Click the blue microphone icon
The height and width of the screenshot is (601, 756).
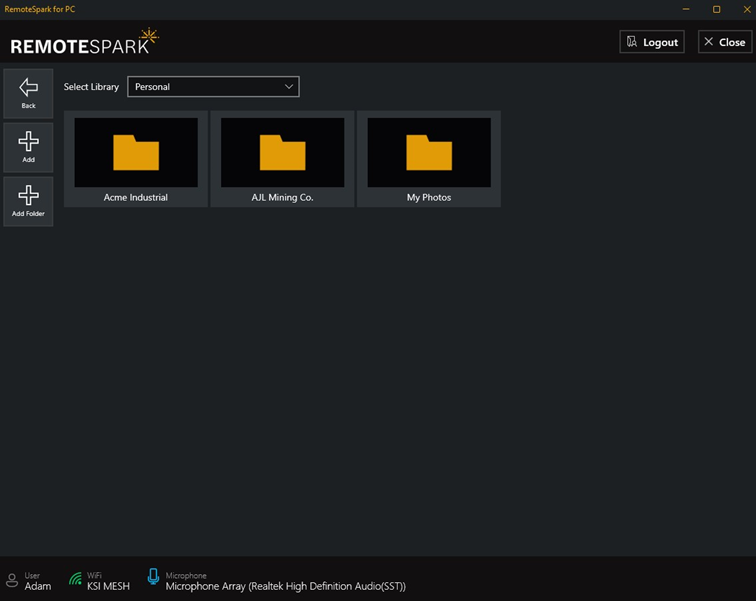(153, 576)
